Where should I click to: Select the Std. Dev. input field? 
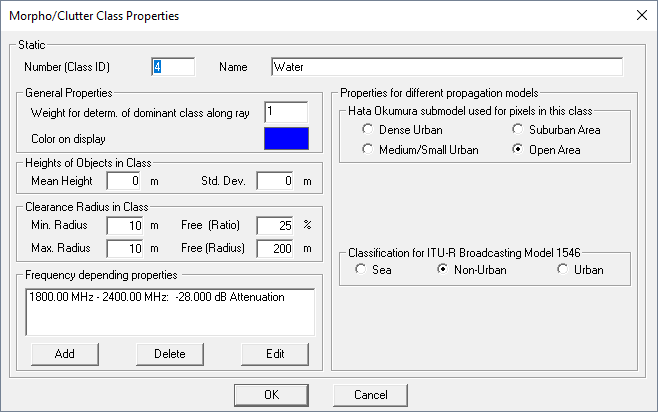point(277,181)
